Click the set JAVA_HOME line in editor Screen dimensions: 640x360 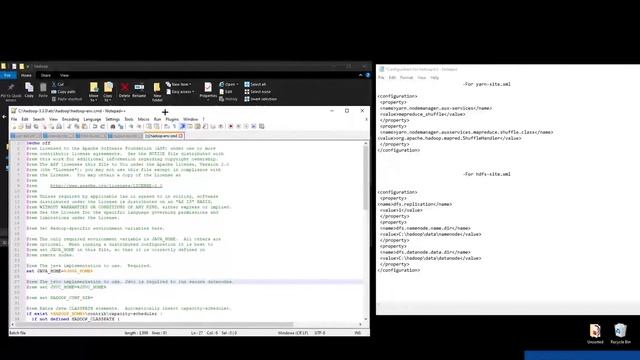pyautogui.click(x=60, y=271)
